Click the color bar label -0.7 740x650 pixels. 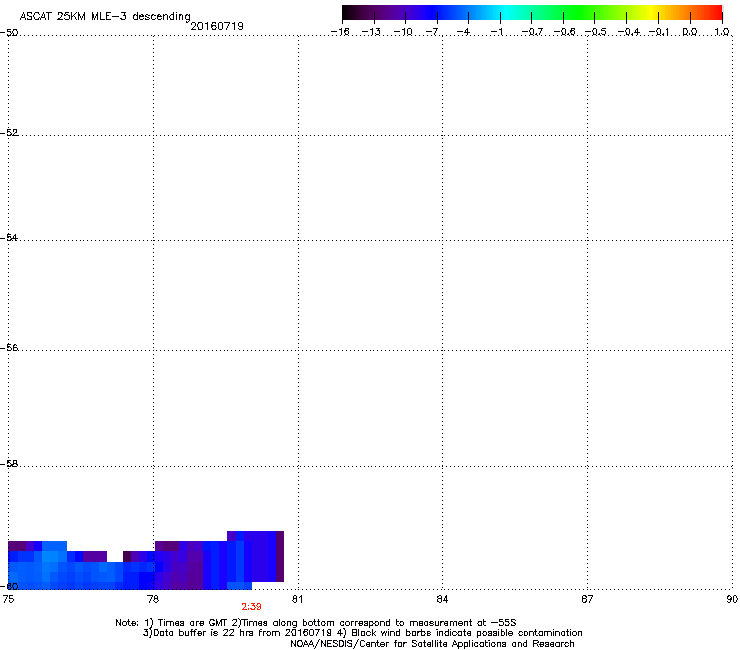pyautogui.click(x=532, y=32)
